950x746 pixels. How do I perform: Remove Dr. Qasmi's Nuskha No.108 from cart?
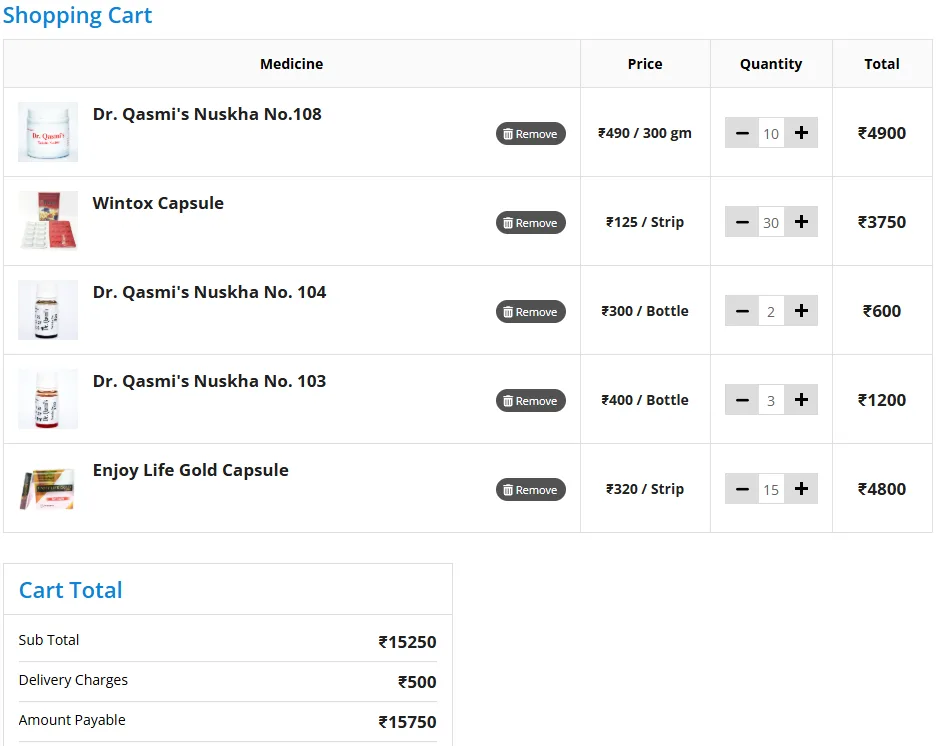point(530,134)
